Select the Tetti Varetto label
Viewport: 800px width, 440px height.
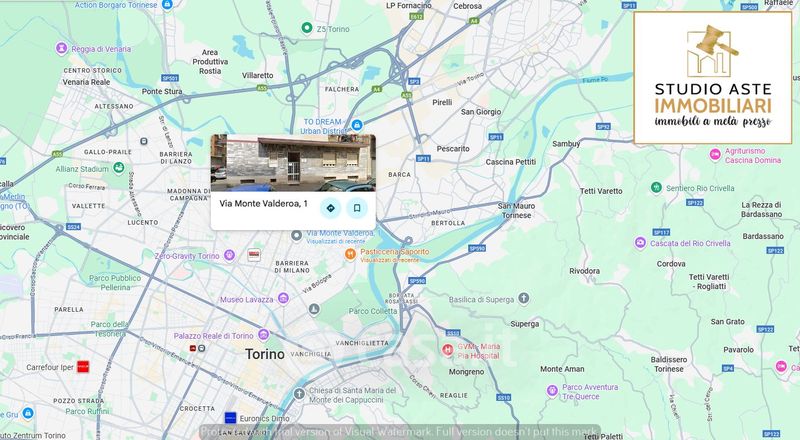click(601, 191)
